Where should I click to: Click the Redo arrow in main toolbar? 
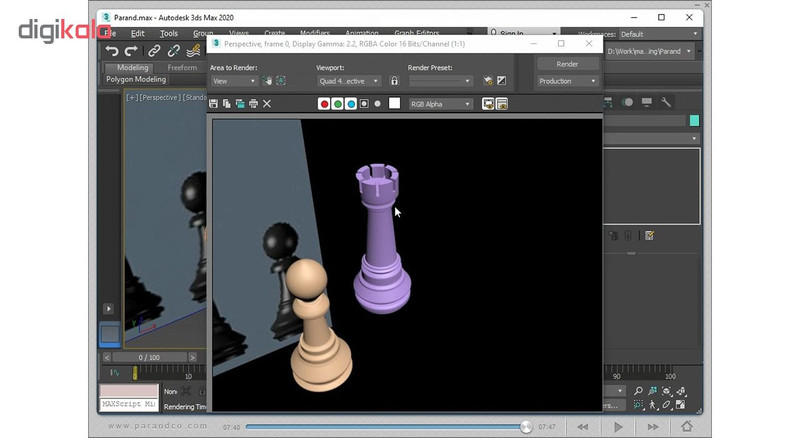(131, 51)
